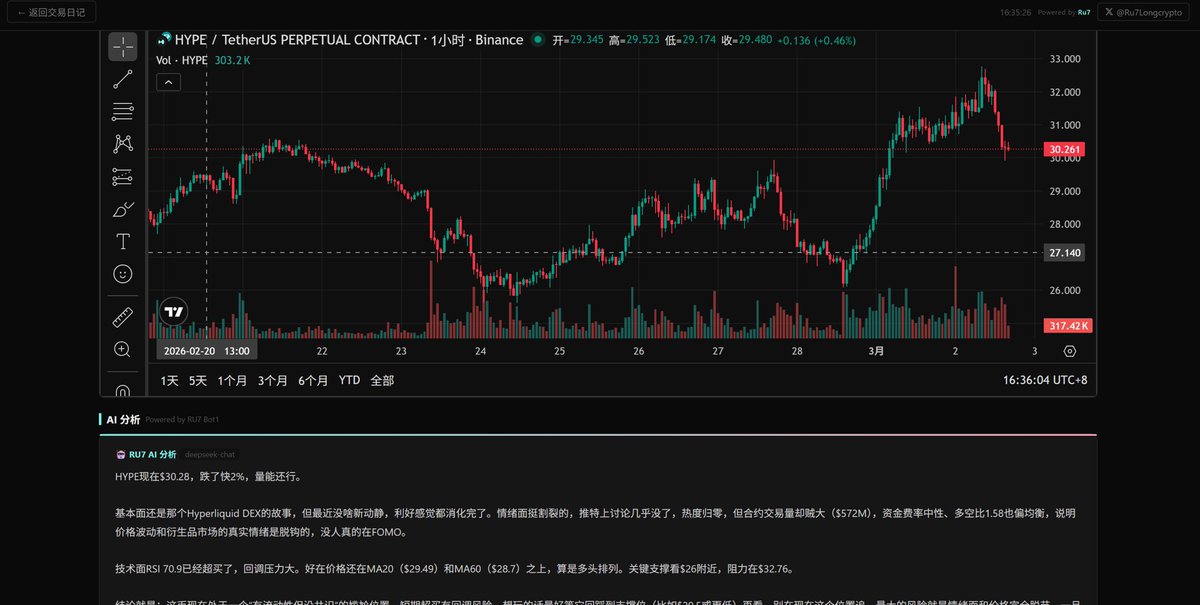Click the TradingView logo on chart
The image size is (1200, 605).
(x=174, y=311)
